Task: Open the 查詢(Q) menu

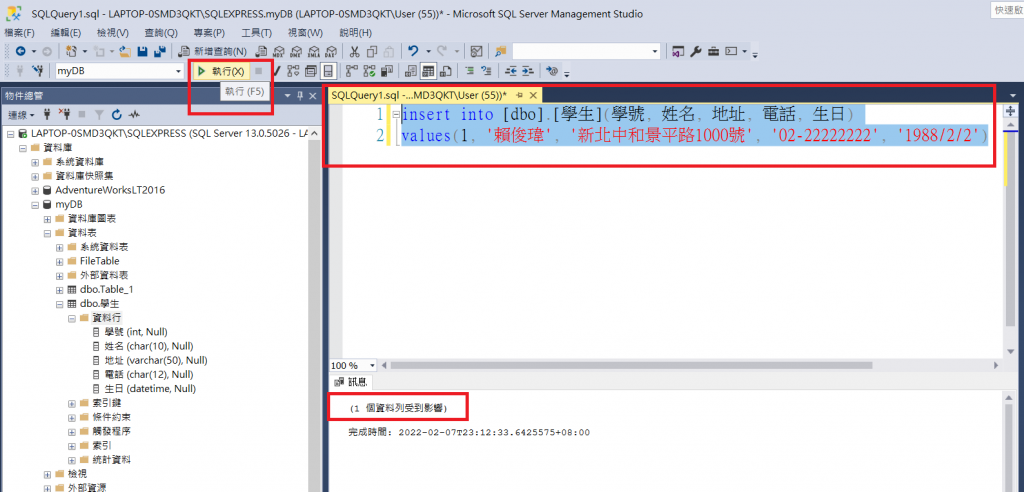Action: [x=161, y=33]
